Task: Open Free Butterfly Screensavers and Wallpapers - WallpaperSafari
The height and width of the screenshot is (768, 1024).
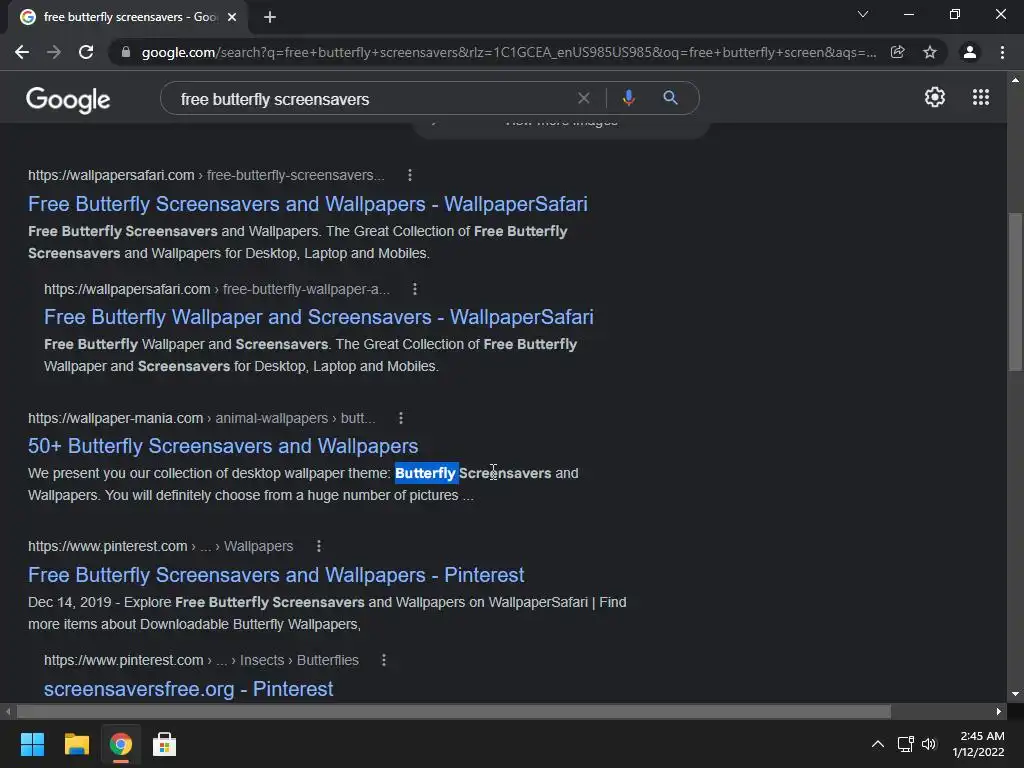Action: tap(308, 204)
